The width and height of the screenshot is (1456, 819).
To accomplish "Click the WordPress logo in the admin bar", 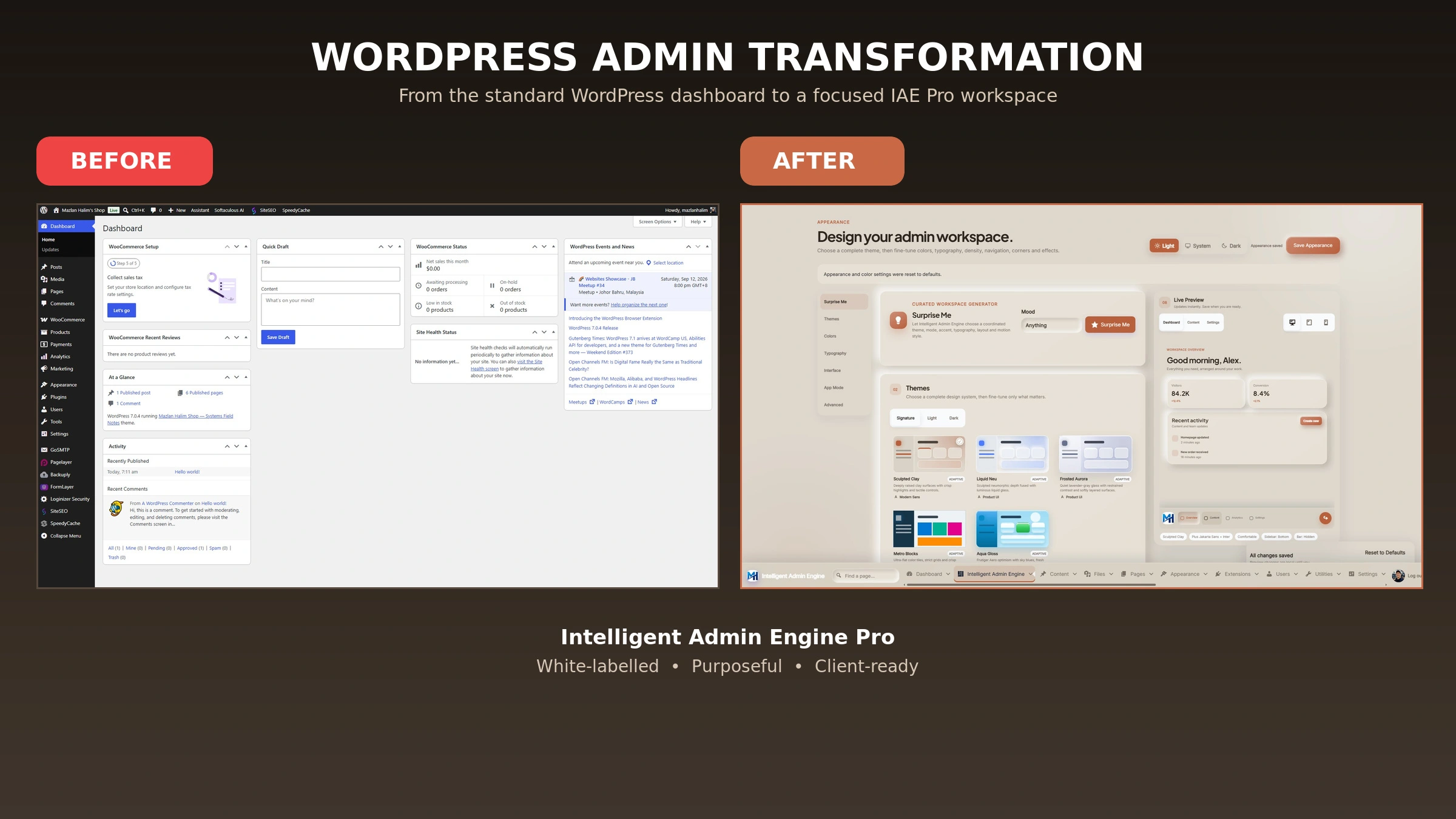I will coord(44,210).
